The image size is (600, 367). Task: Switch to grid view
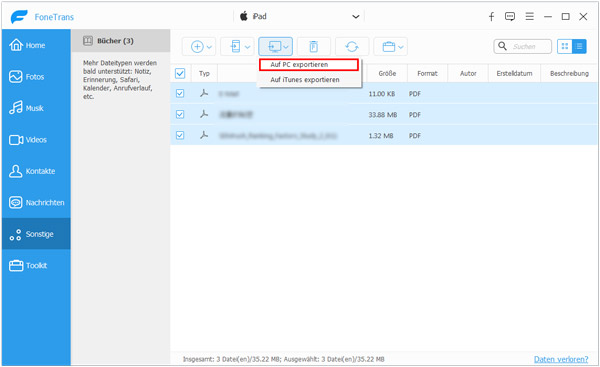[564, 46]
